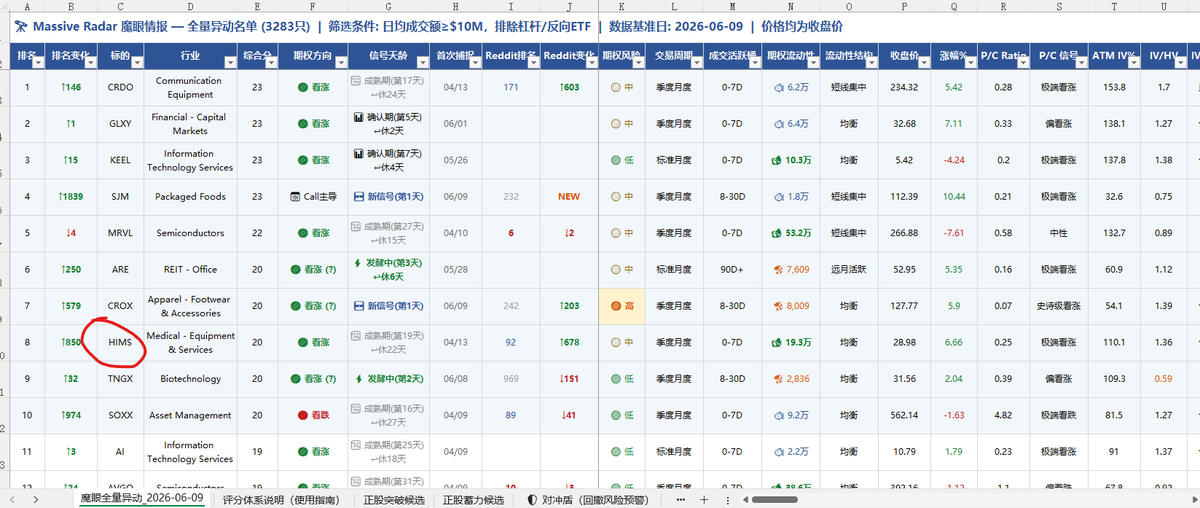
Task: Click the 发酵中(第3天) lightning icon in ARE row
Action: coord(358,263)
